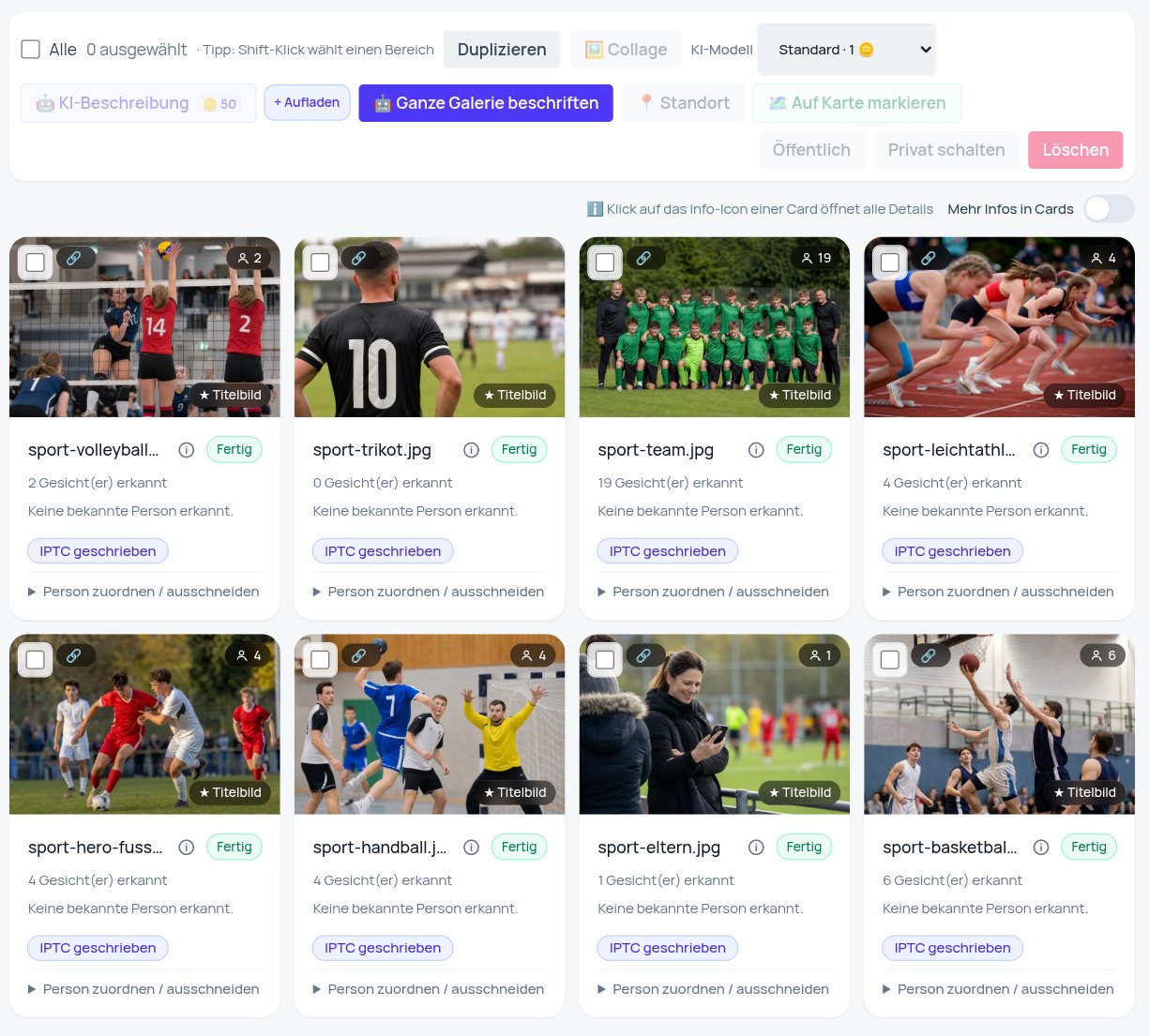The width and height of the screenshot is (1149, 1036).
Task: Show details via sport-team.jpg info icon
Action: click(756, 450)
